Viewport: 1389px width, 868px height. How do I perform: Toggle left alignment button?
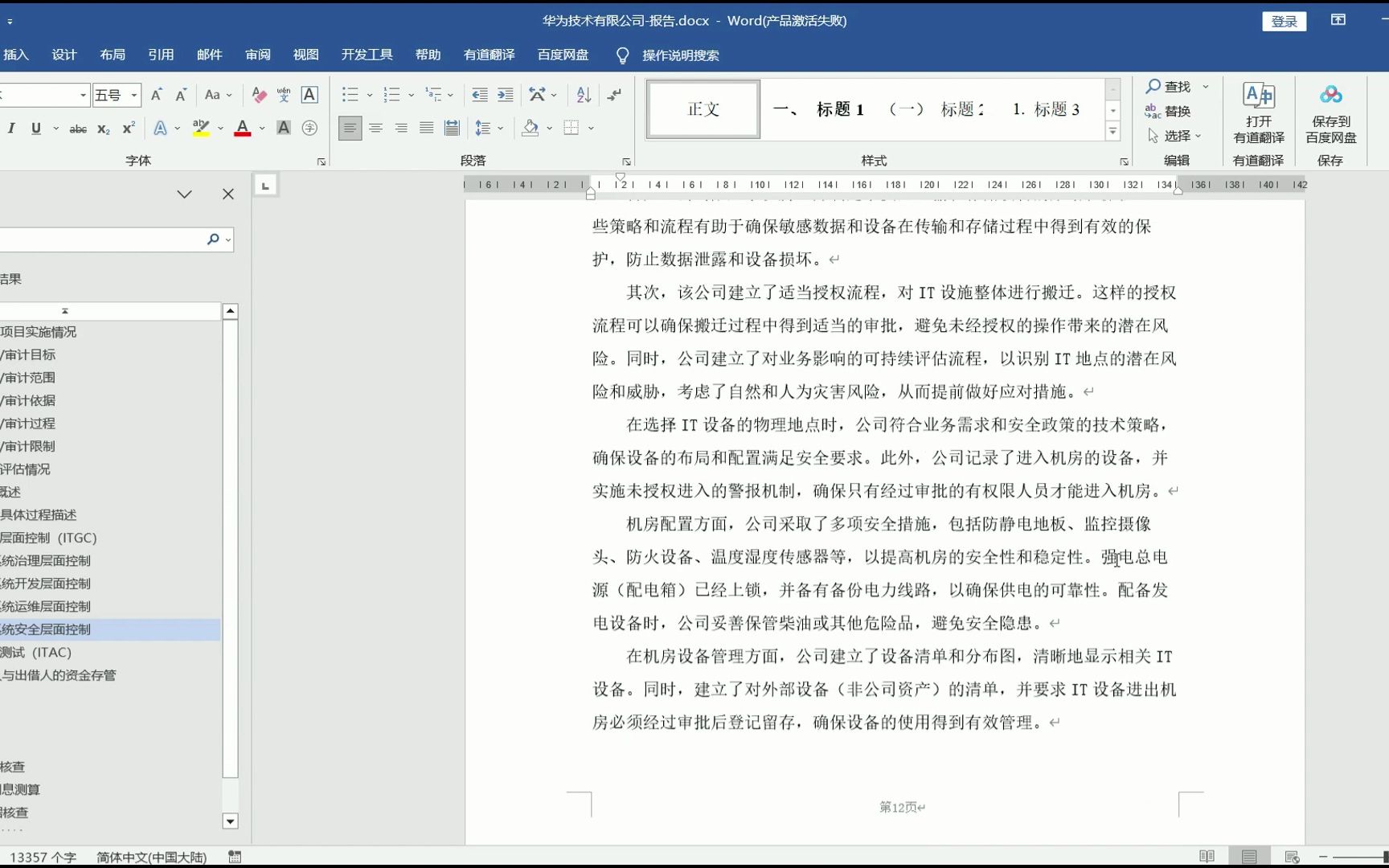tap(350, 128)
